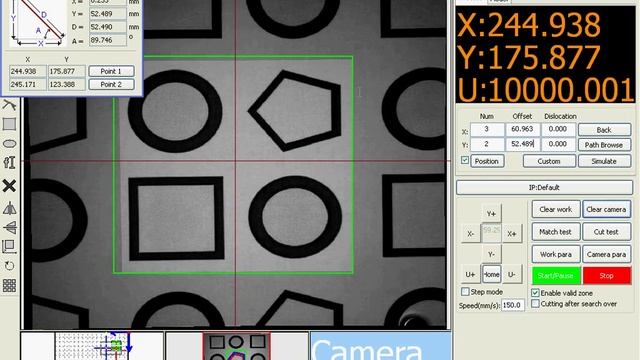Image resolution: width=640 pixels, height=360 pixels.
Task: Click the jog step field between X- and X+
Action: pos(491,233)
